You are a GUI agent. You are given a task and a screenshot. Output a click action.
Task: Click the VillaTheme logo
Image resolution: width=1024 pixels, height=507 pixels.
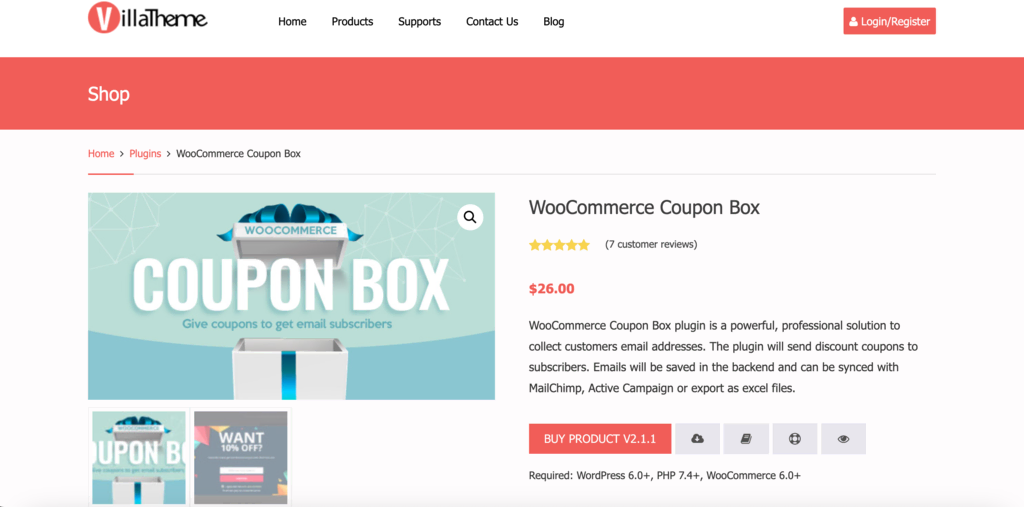[x=148, y=18]
